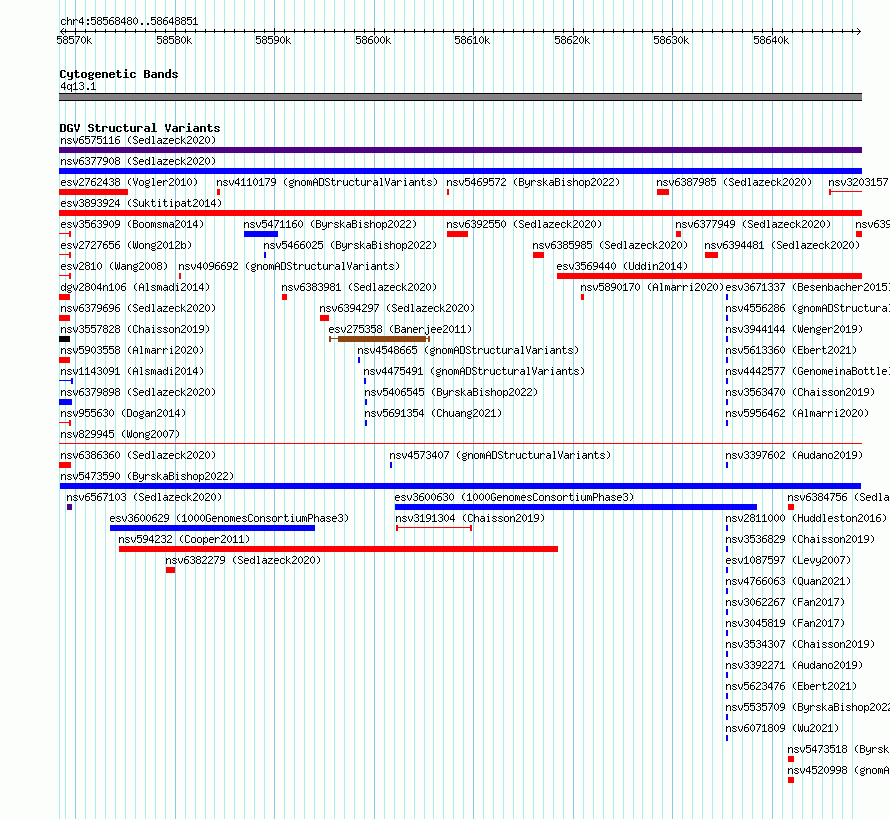Click nsv6383981 (Sedlazeck2020) label

359,287
